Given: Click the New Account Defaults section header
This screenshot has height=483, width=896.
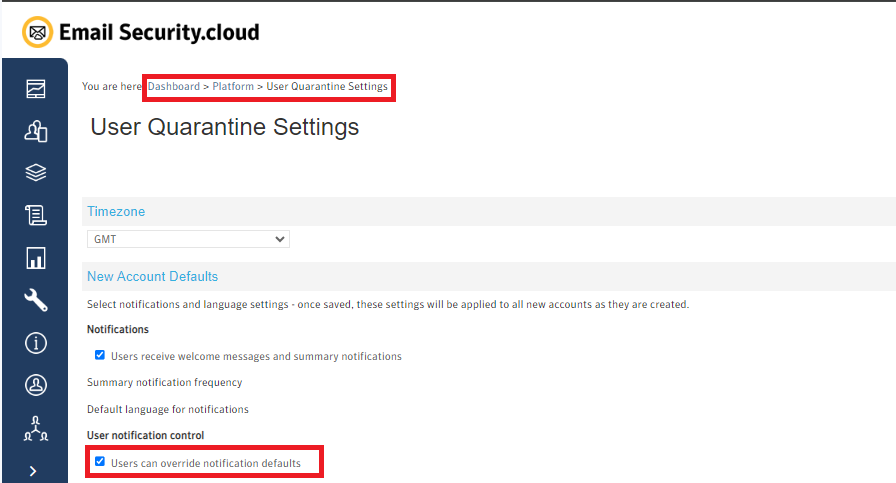Looking at the screenshot, I should click(152, 276).
